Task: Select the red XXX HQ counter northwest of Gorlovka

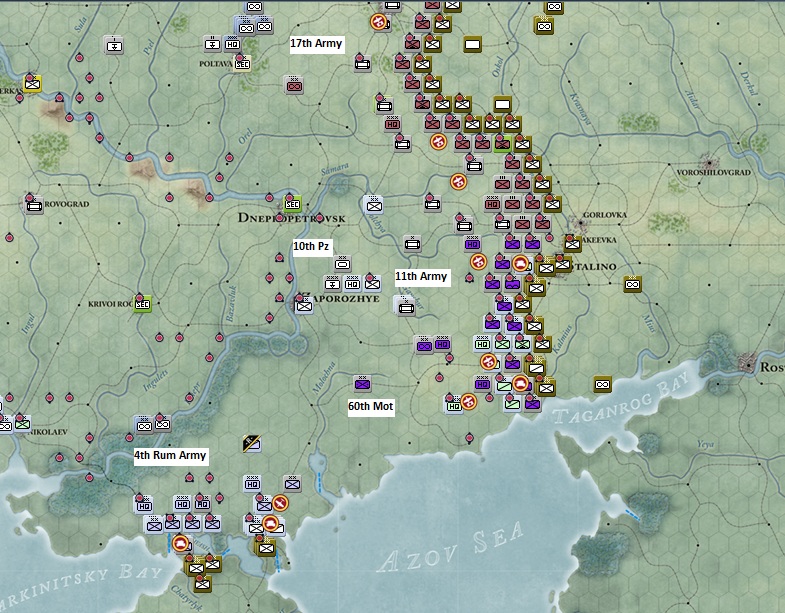Action: click(x=493, y=204)
